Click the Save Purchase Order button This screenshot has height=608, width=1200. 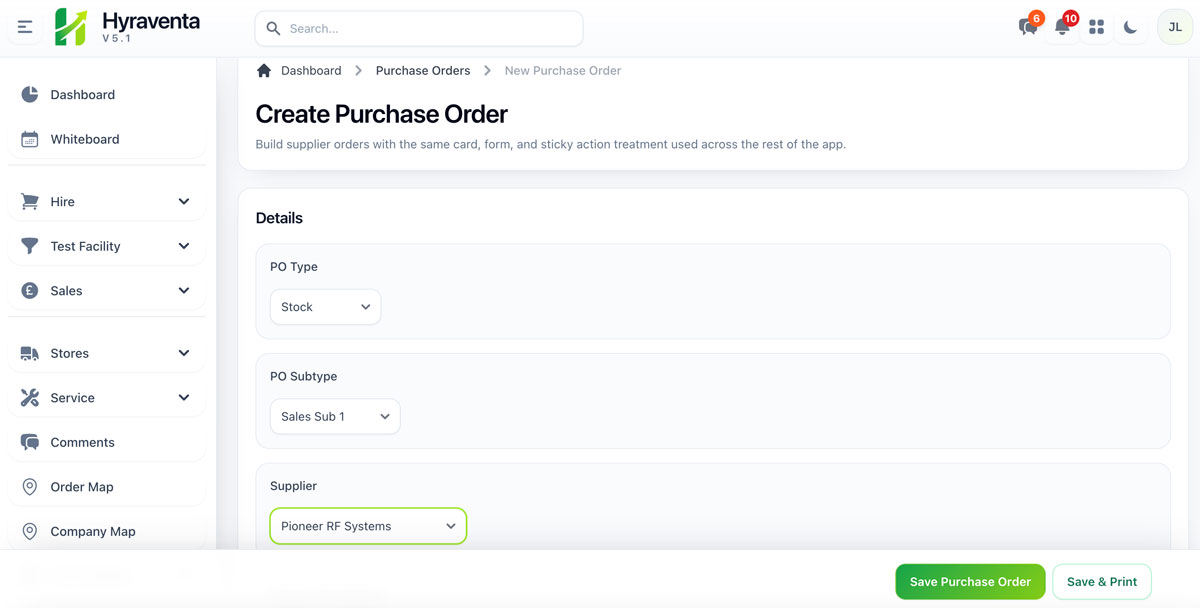click(x=970, y=582)
